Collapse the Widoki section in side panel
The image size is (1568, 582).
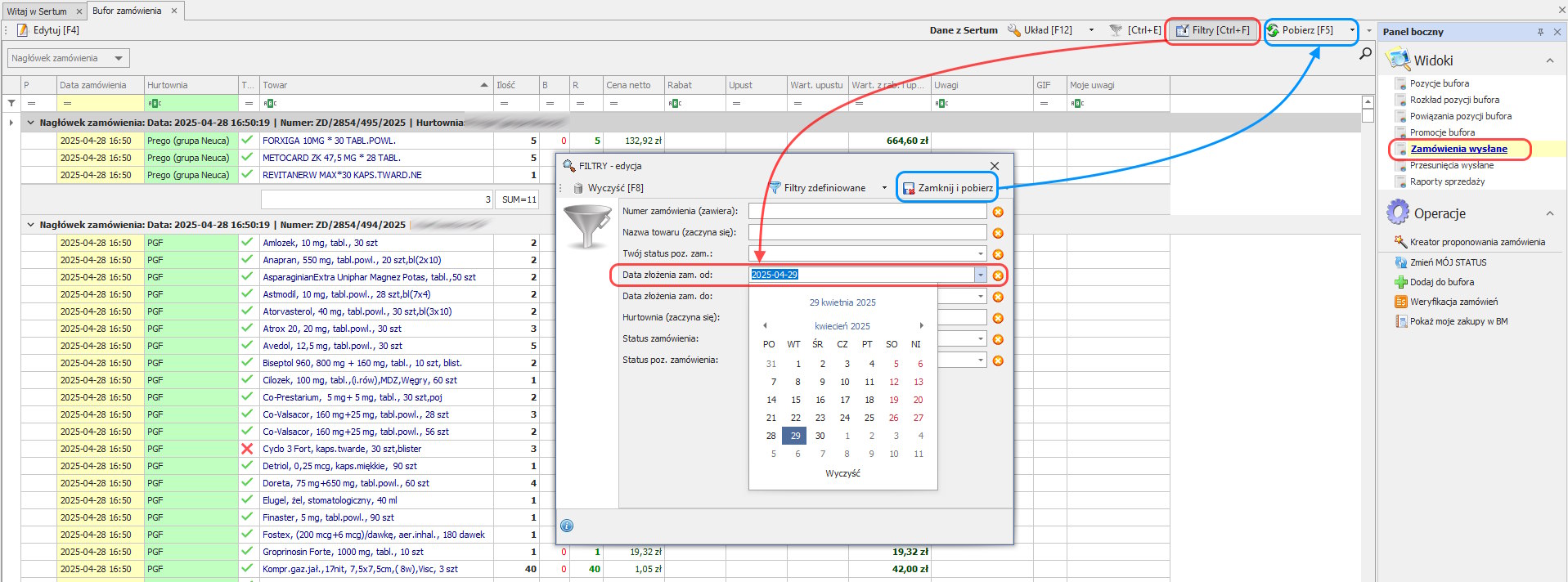point(1549,60)
